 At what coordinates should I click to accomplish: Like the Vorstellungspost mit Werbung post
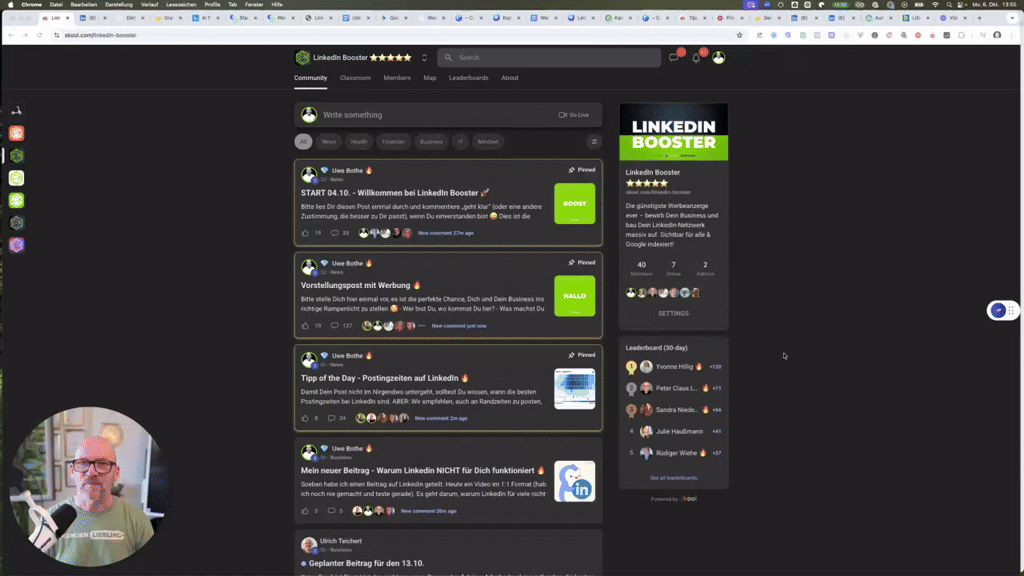(x=305, y=326)
